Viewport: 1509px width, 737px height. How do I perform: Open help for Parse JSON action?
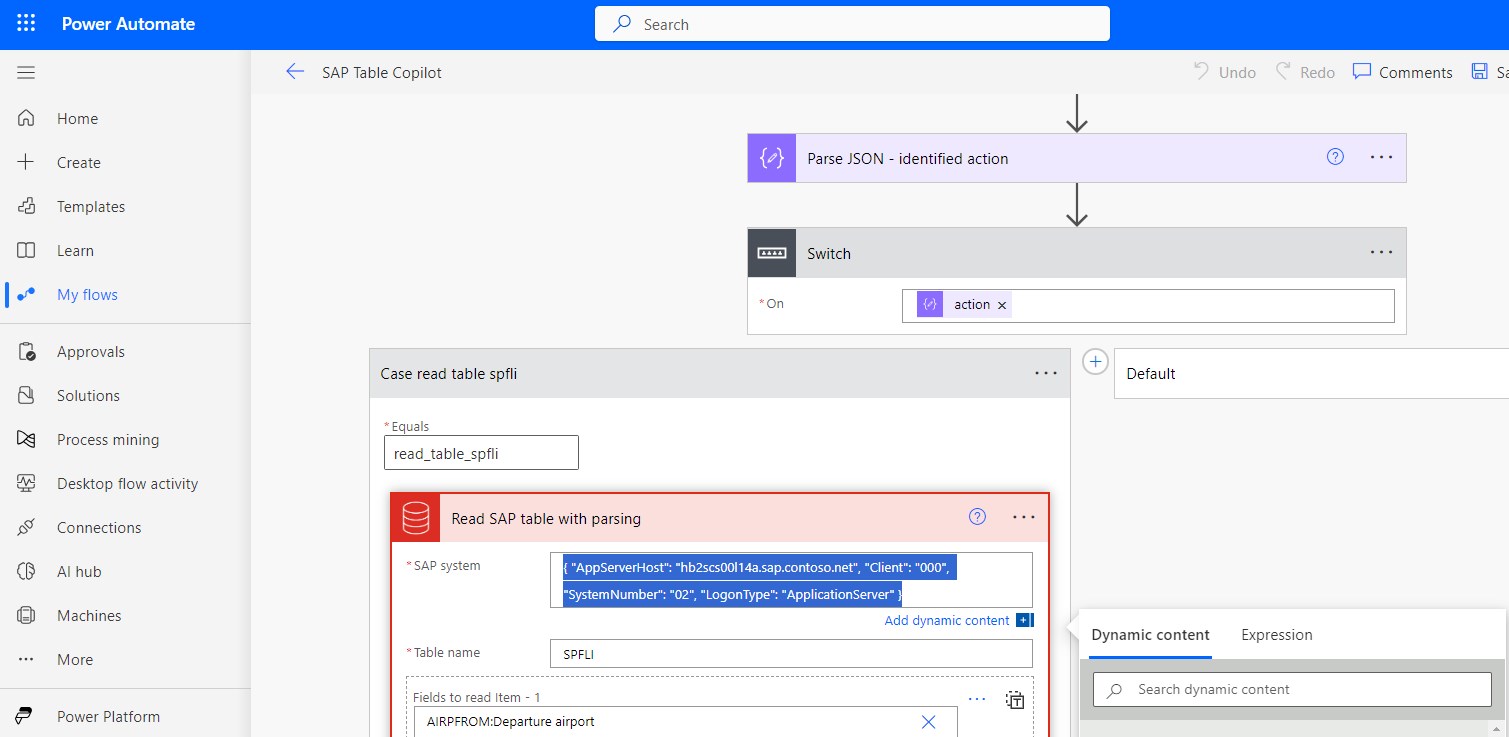[x=1335, y=157]
